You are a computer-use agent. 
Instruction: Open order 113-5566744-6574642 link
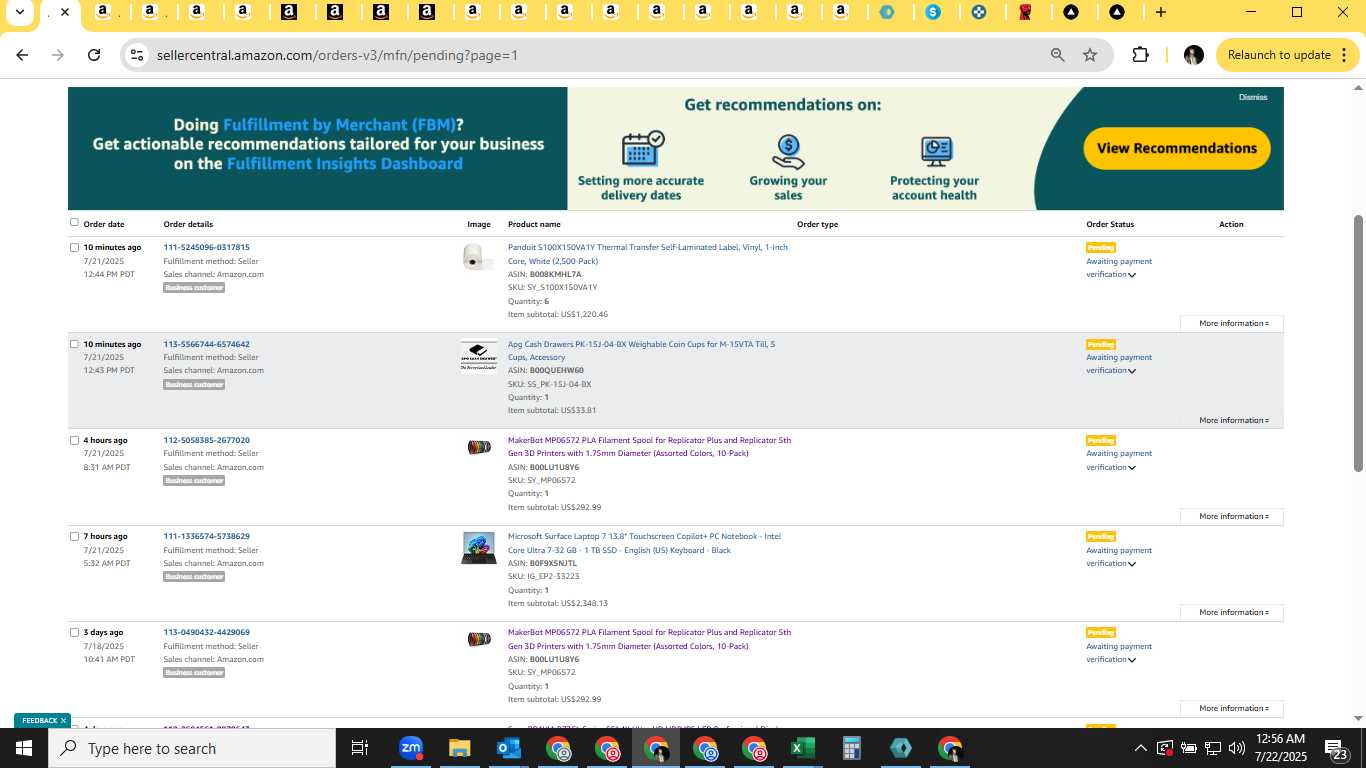click(x=206, y=344)
